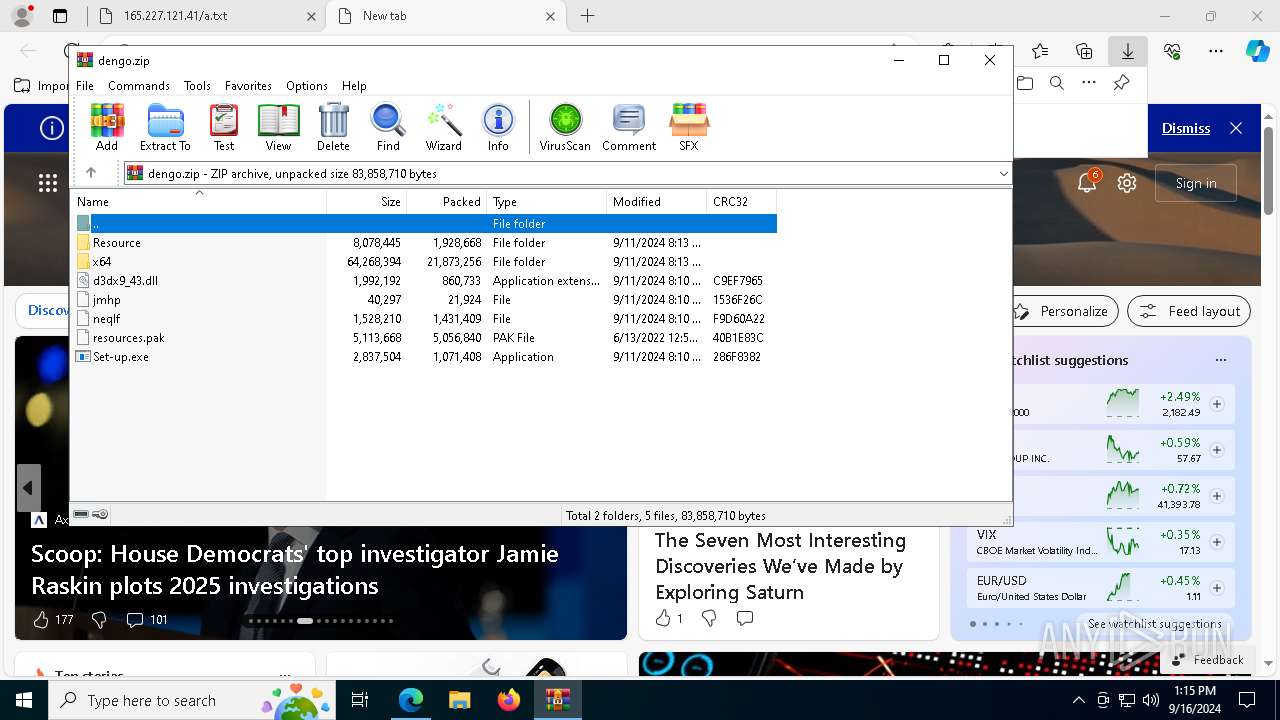Run VirusScan on the archive
The height and width of the screenshot is (720, 1280).
click(565, 127)
